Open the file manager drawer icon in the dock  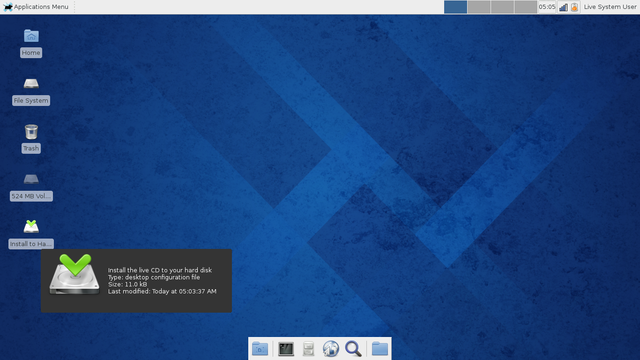click(308, 349)
